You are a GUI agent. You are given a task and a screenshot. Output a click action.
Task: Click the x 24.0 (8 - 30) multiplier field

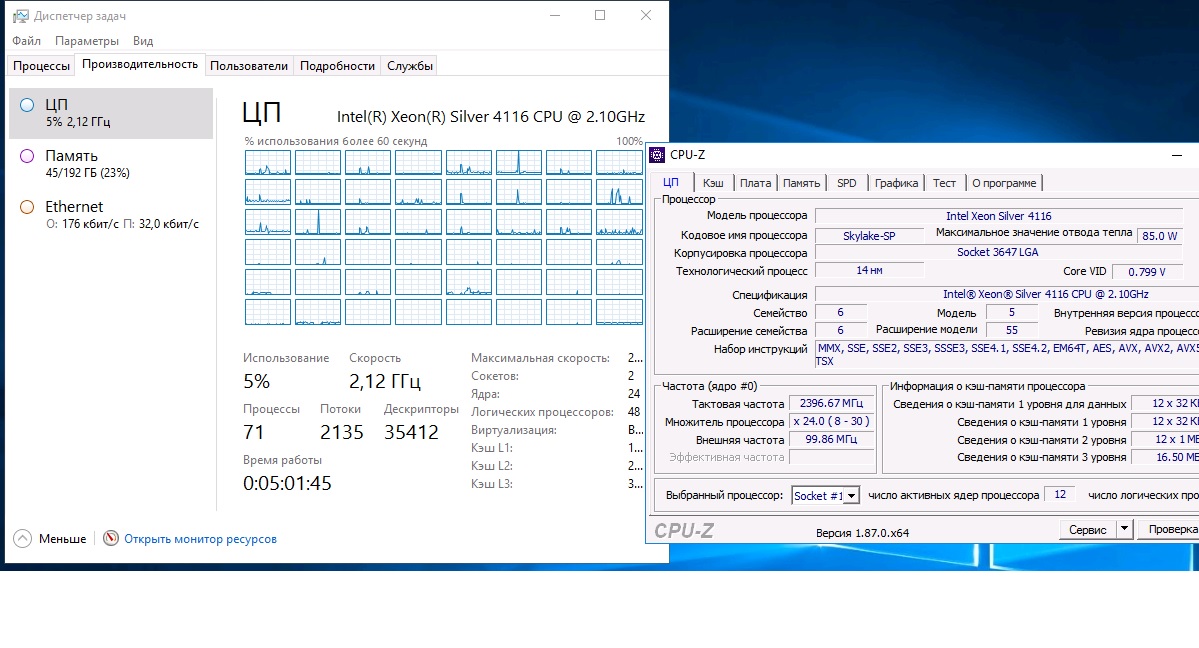(x=831, y=422)
